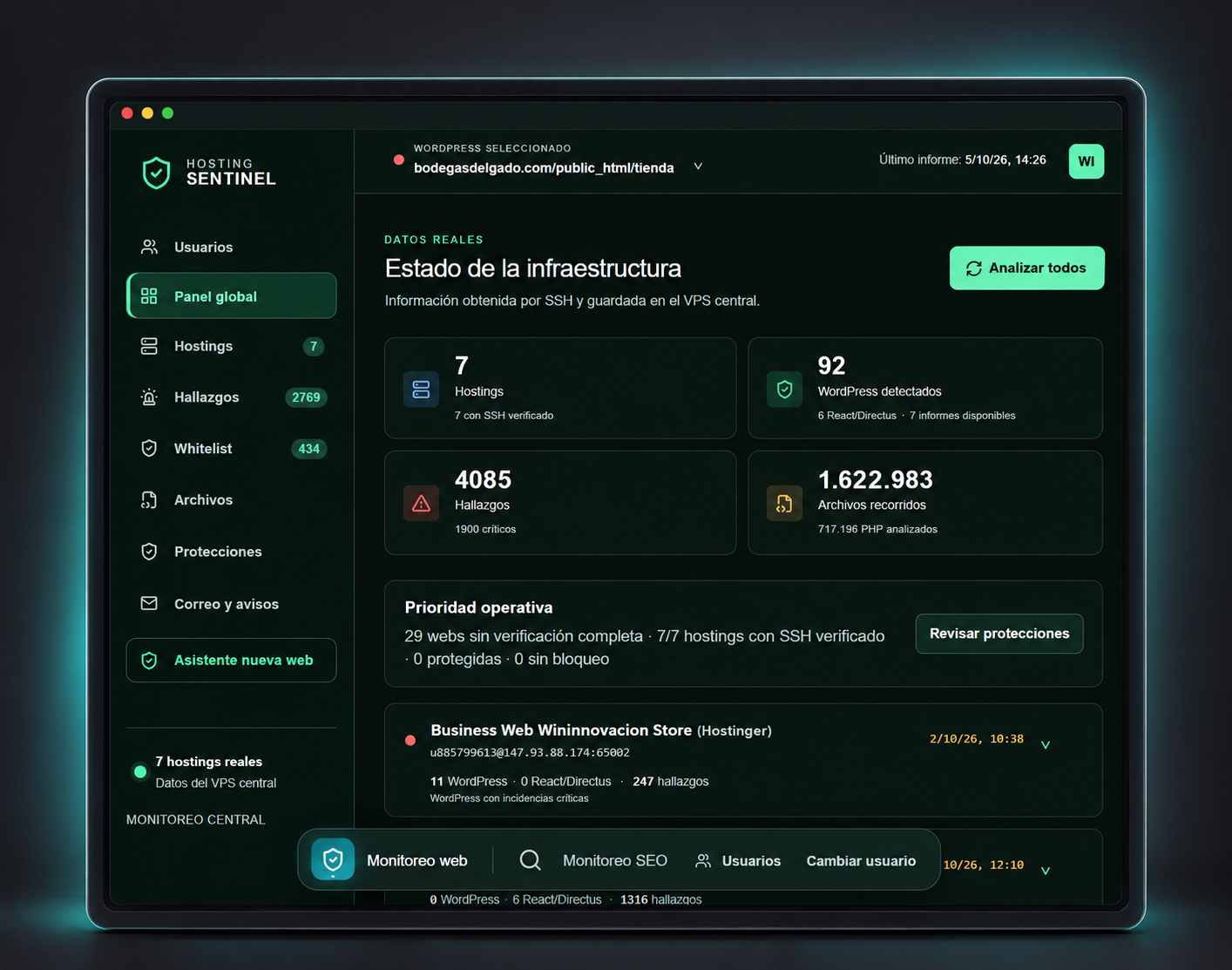Click red status dot of Business Web Wininnovacion
The width and height of the screenshot is (1232, 970).
(x=410, y=741)
